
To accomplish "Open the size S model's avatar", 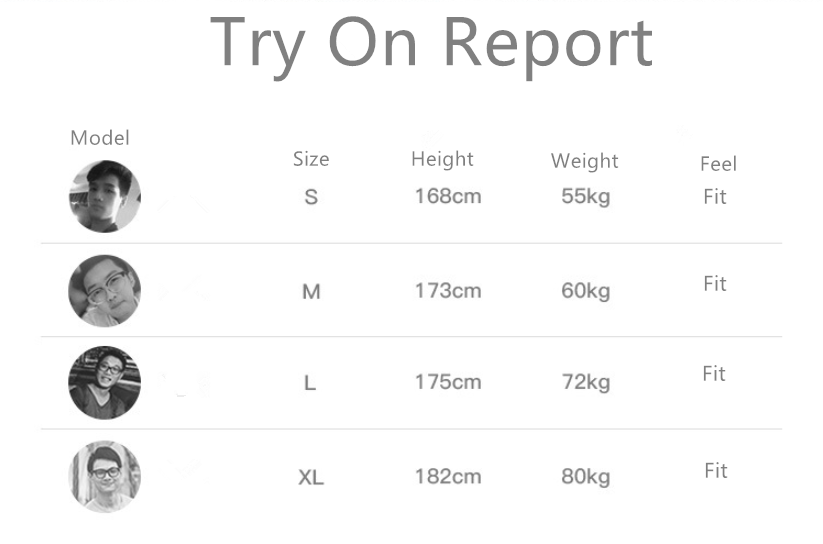I will [x=104, y=197].
